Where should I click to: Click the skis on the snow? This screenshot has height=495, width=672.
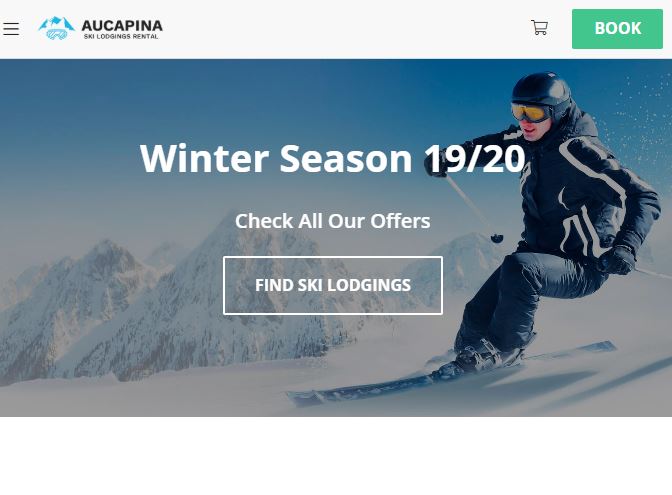point(450,373)
